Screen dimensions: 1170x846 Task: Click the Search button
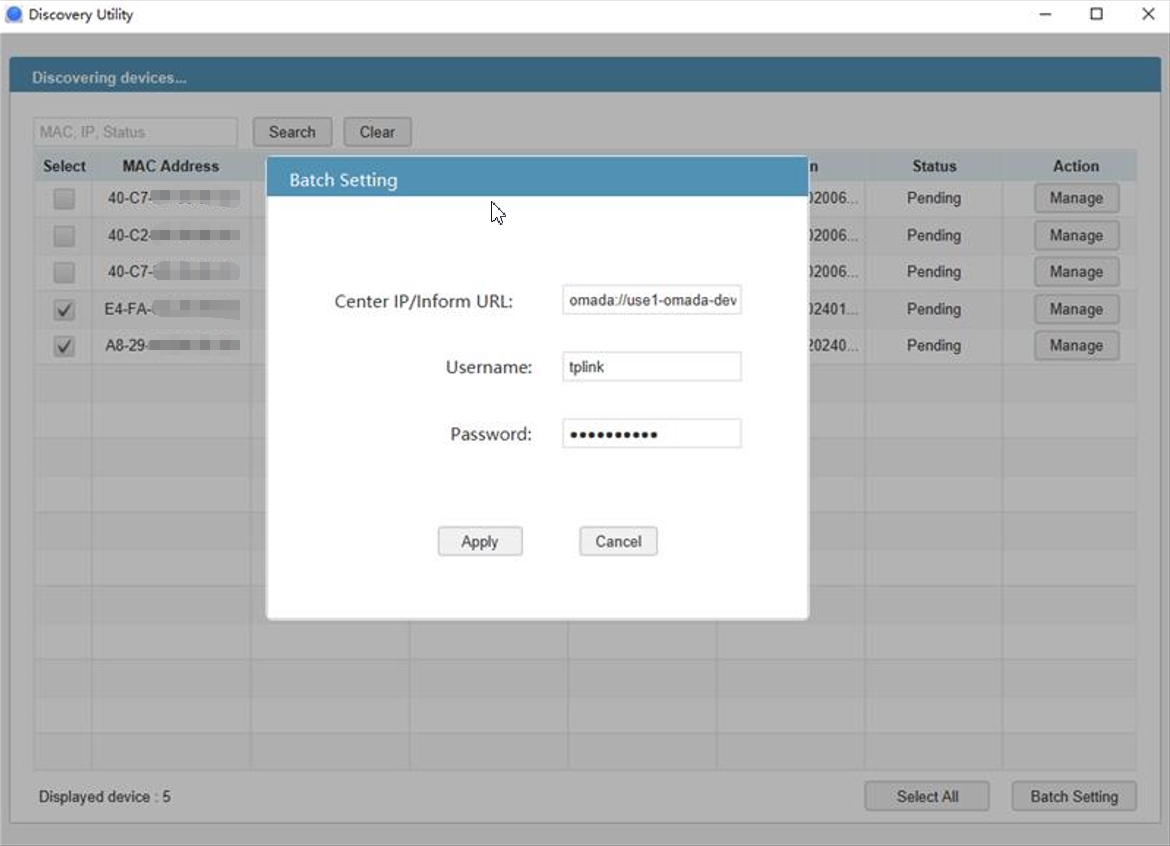click(x=292, y=132)
